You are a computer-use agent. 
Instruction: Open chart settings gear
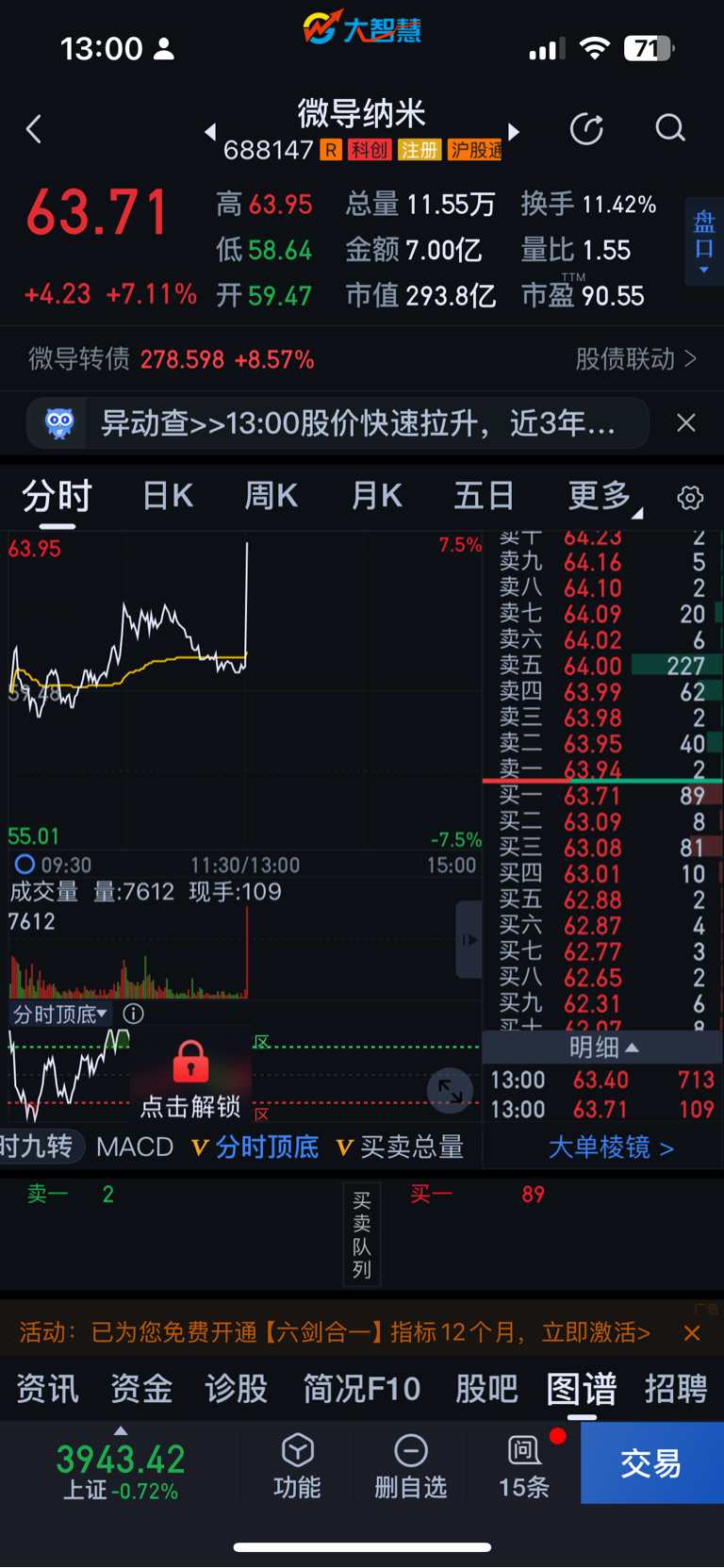pos(690,498)
